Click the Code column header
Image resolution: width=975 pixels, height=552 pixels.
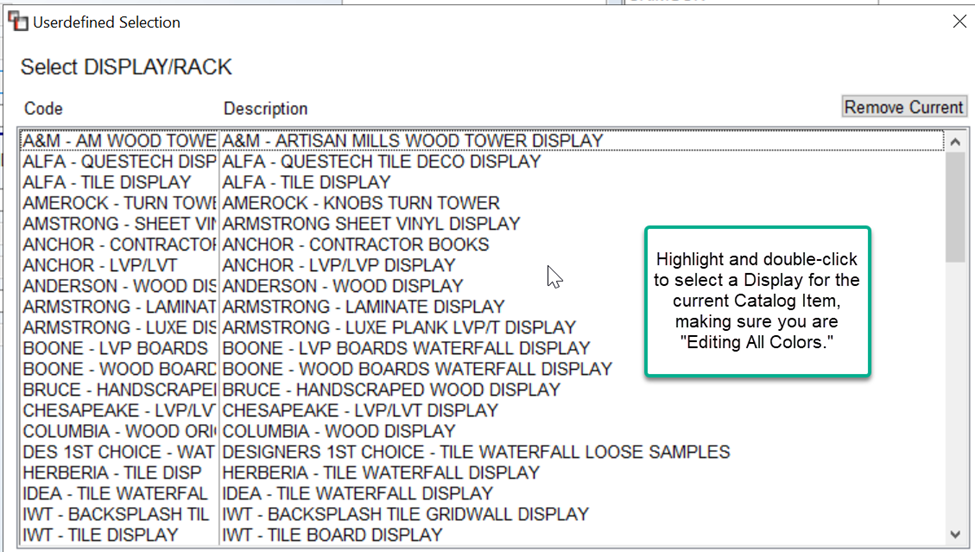[x=44, y=109]
